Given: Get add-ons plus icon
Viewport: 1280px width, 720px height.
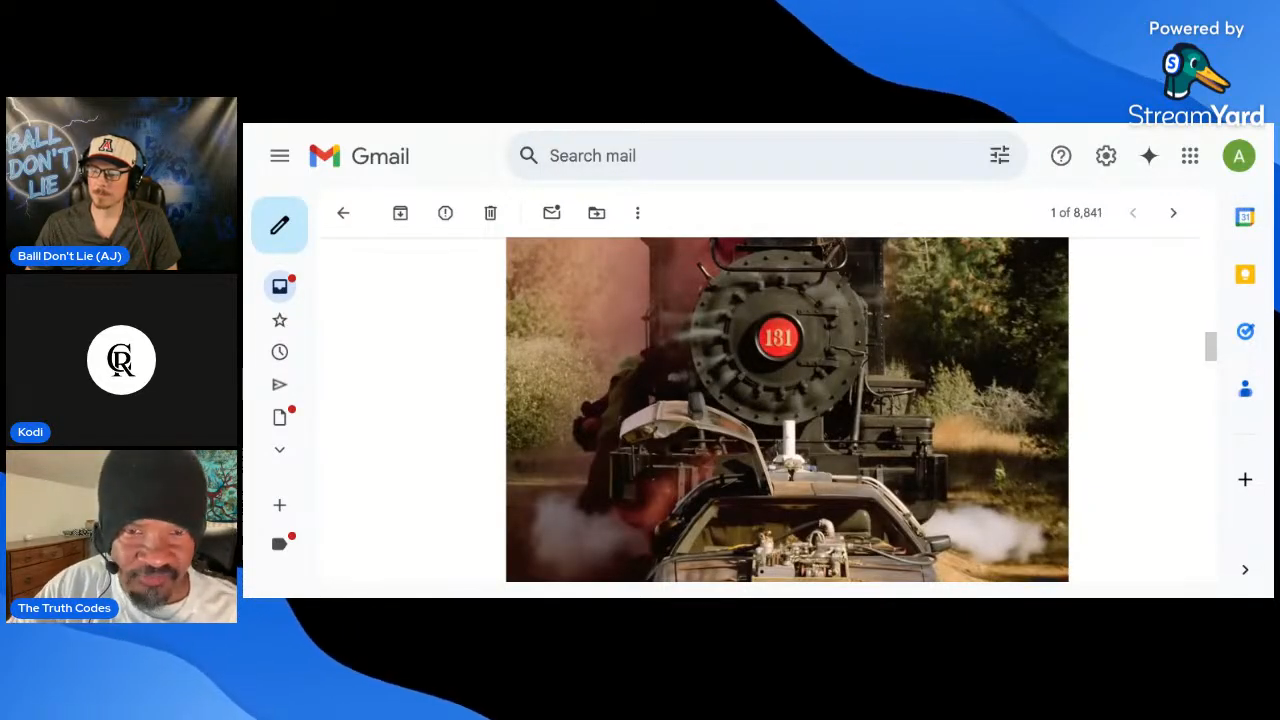Looking at the screenshot, I should [x=1245, y=480].
